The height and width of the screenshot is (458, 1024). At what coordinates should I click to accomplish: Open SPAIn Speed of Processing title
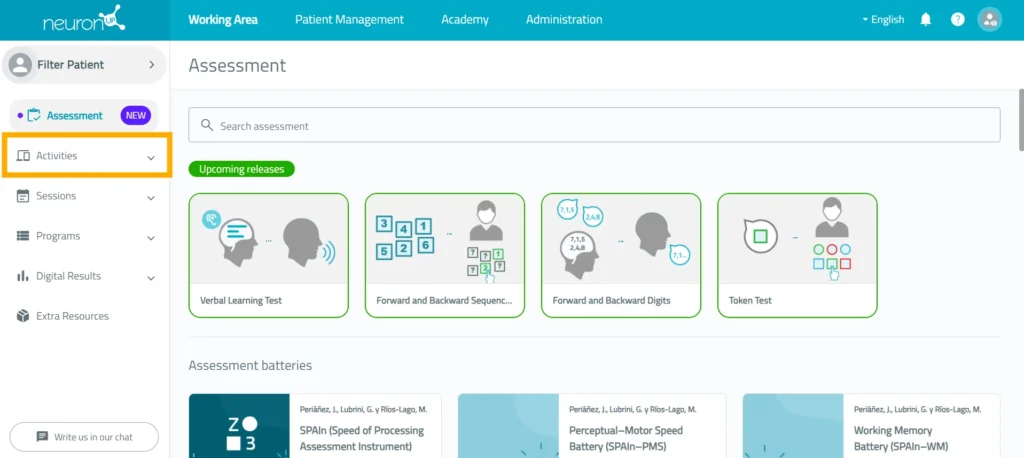point(362,438)
